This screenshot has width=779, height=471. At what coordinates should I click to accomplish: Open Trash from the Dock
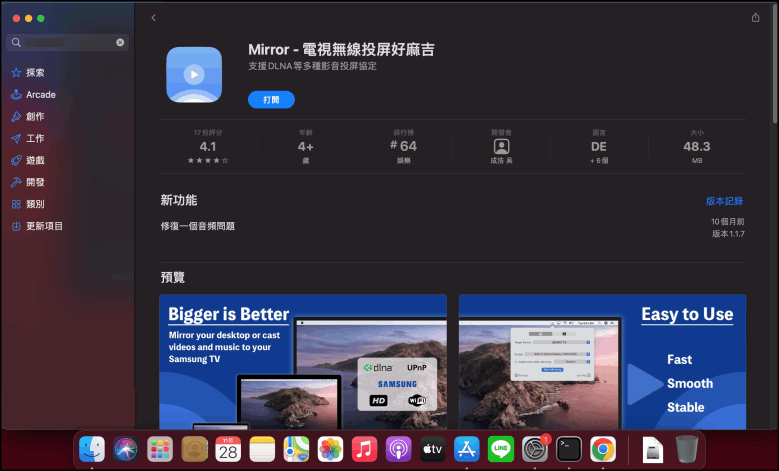click(687, 449)
